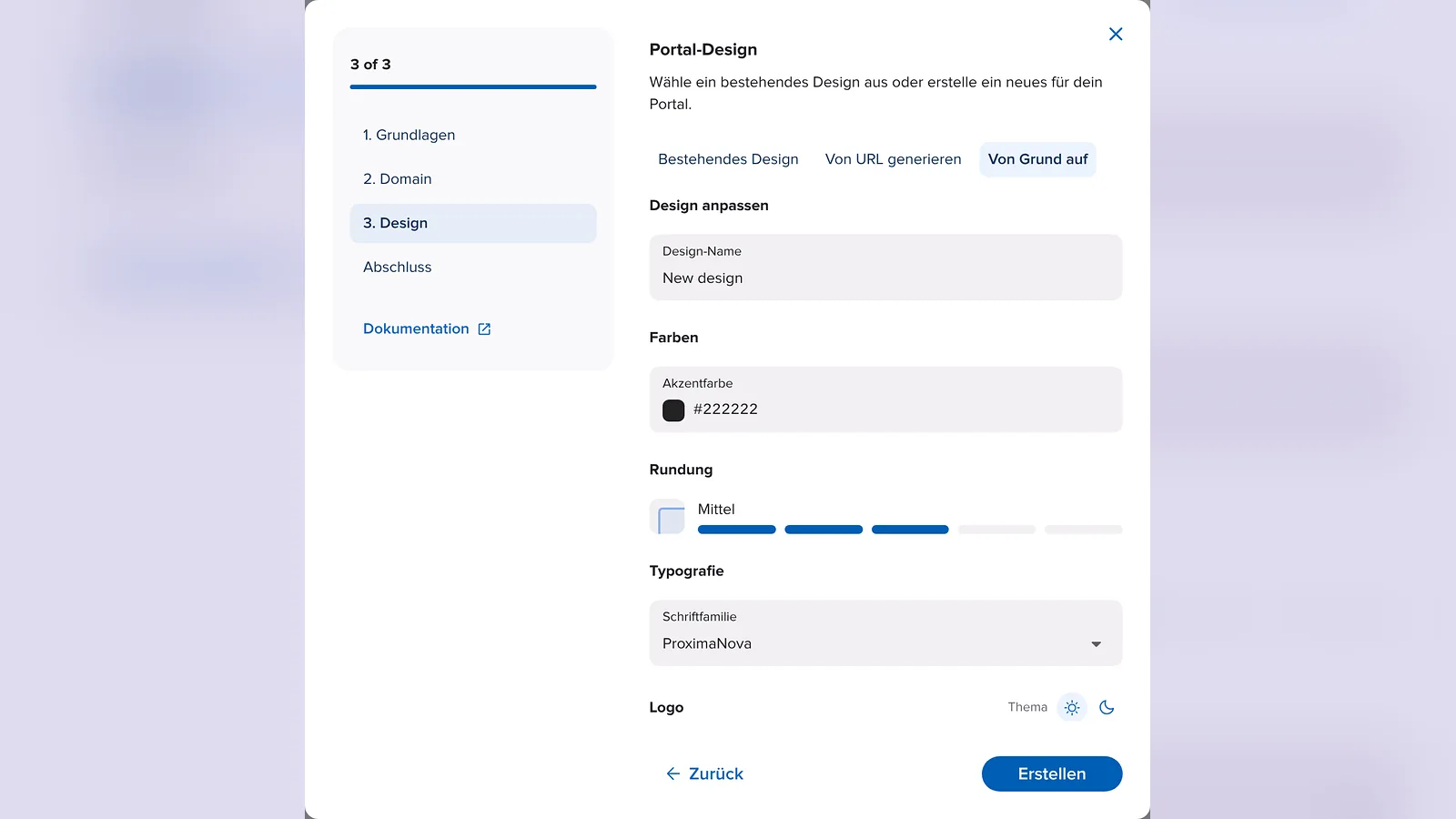Click the ProximaNova font family value
The image size is (1456, 819).
[707, 643]
